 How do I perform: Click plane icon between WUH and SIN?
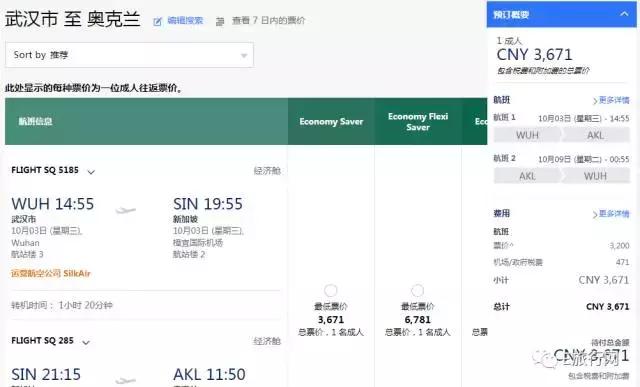click(x=125, y=210)
